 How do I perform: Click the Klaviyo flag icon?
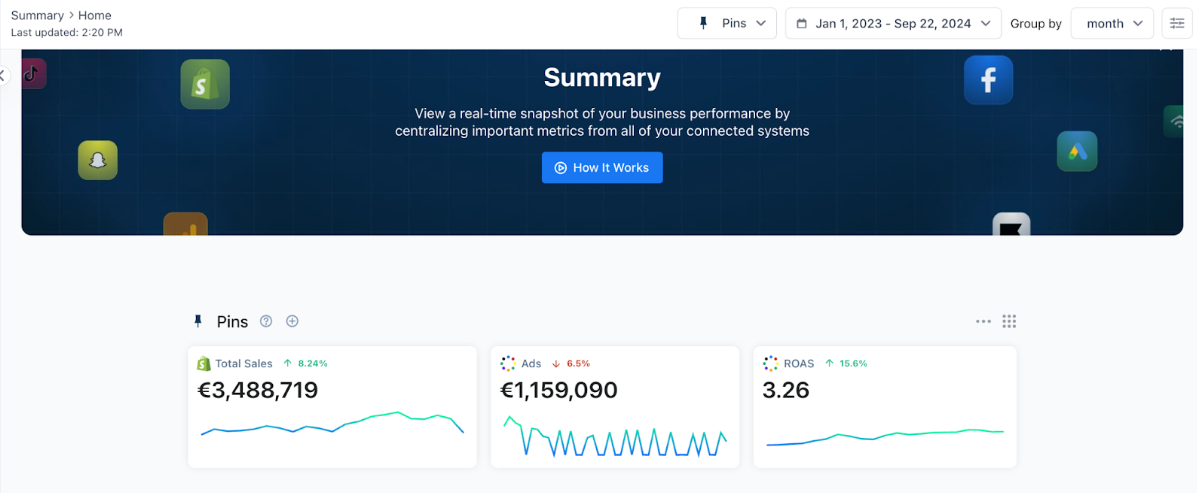1011,225
